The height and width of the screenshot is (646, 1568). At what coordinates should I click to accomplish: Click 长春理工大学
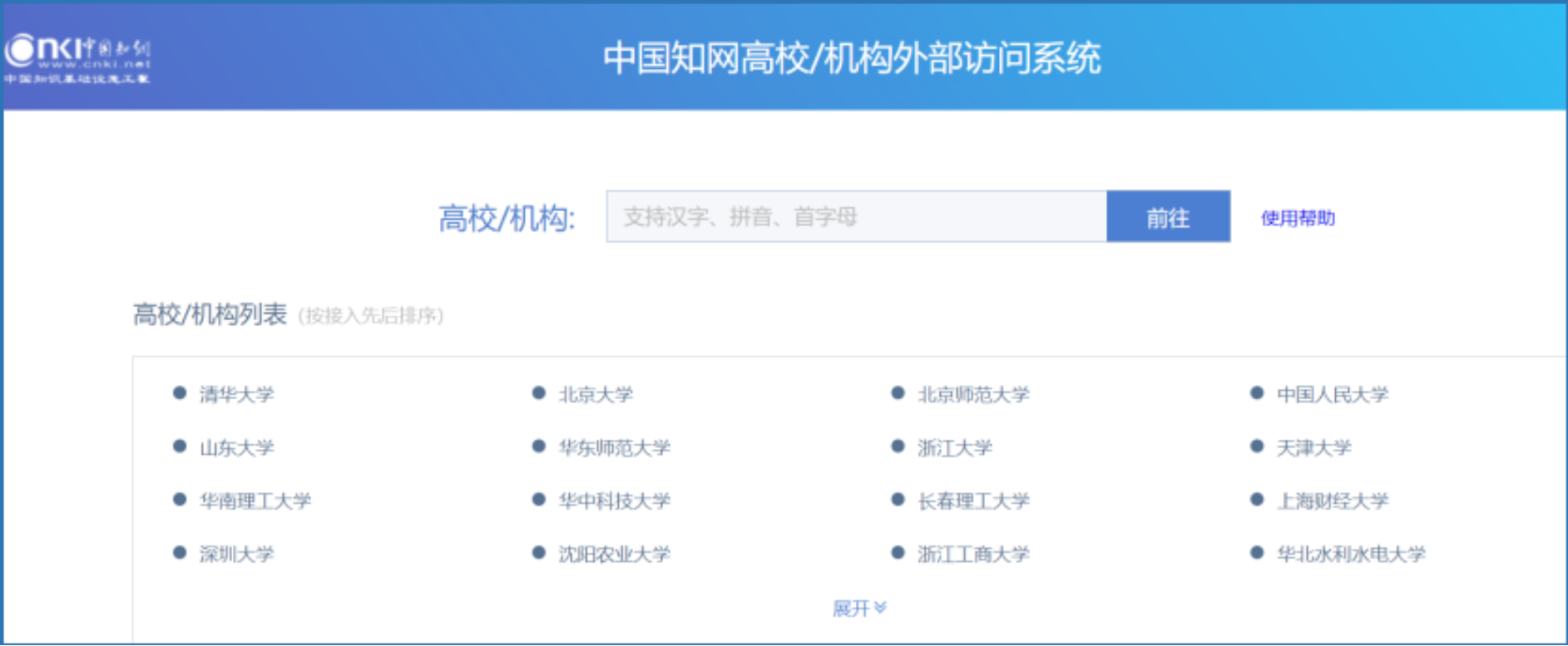pos(973,501)
